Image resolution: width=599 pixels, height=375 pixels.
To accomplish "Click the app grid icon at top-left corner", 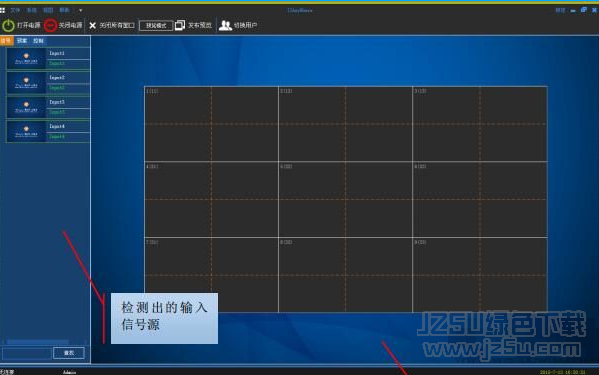I will [x=3, y=10].
